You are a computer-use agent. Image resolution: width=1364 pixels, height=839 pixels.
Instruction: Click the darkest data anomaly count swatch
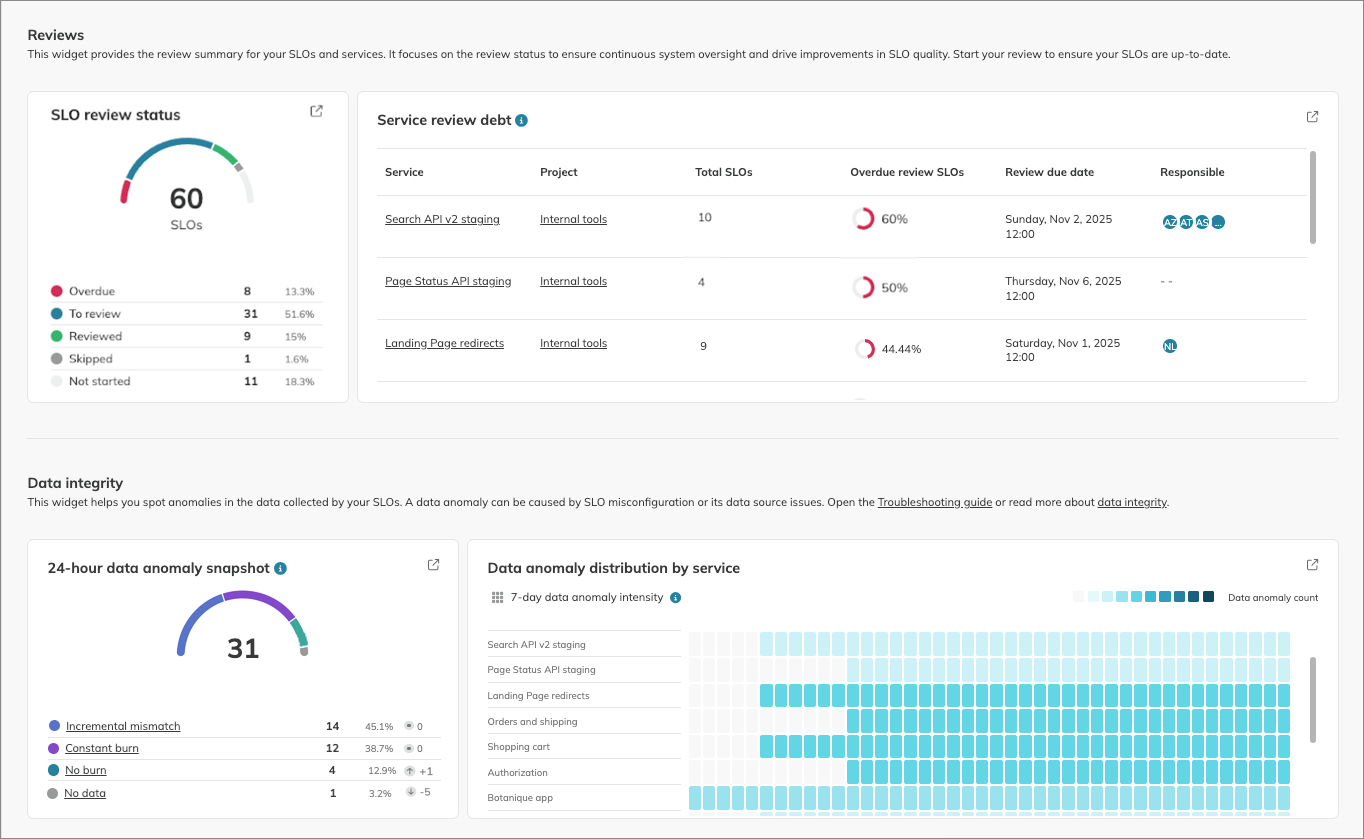(1208, 597)
